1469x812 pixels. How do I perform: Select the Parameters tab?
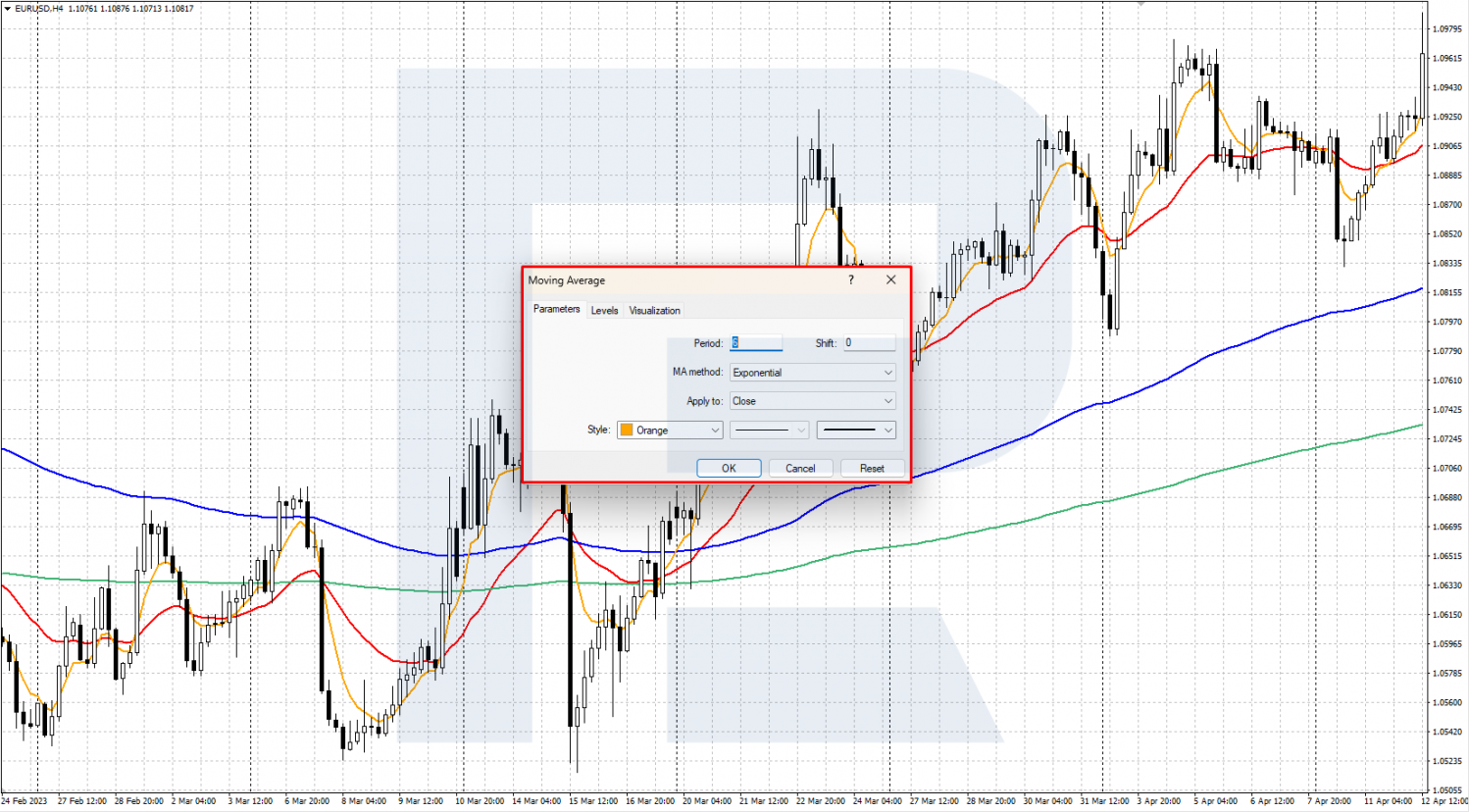[556, 309]
